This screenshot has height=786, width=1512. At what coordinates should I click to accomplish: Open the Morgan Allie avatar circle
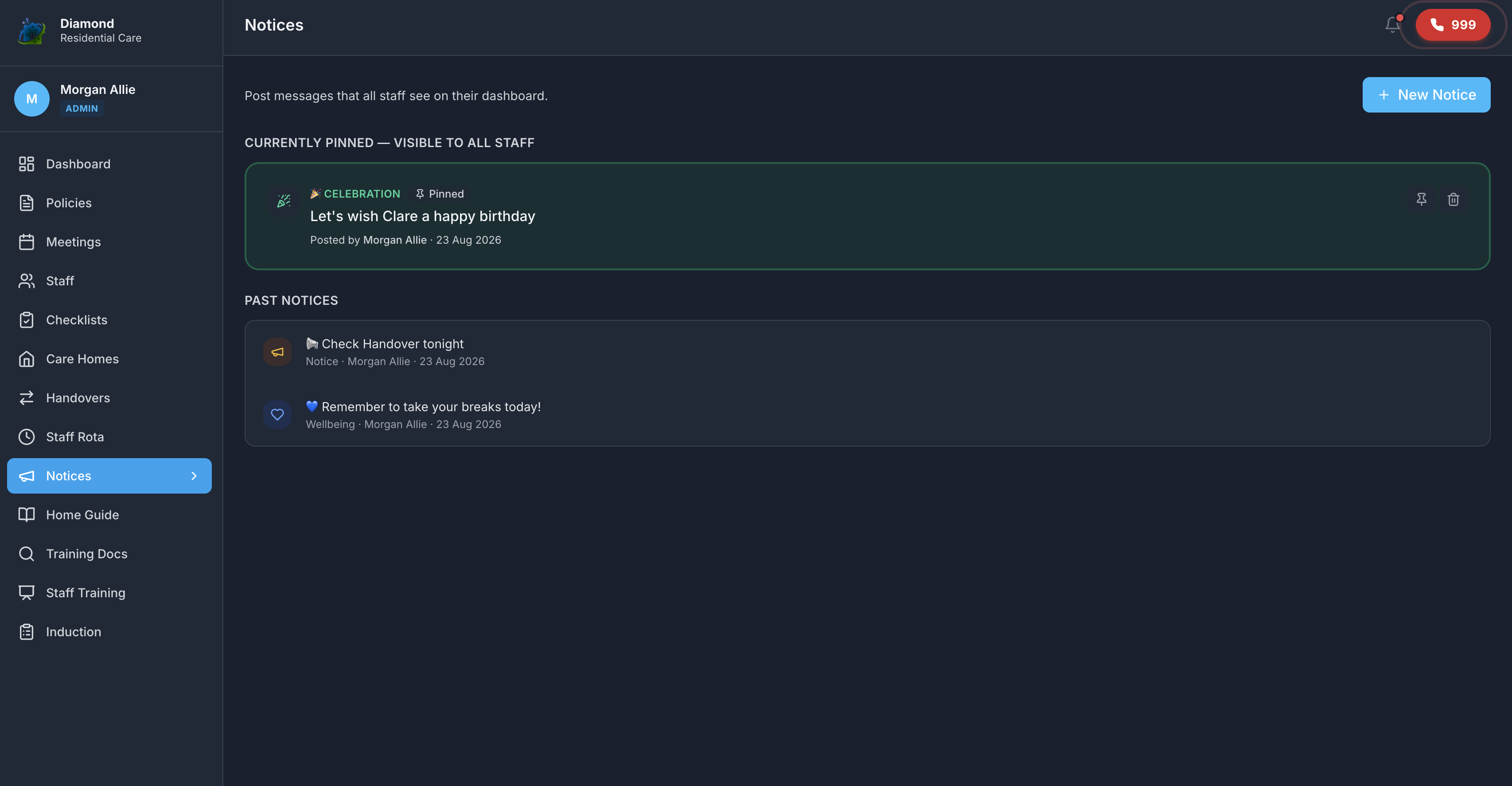(x=32, y=99)
